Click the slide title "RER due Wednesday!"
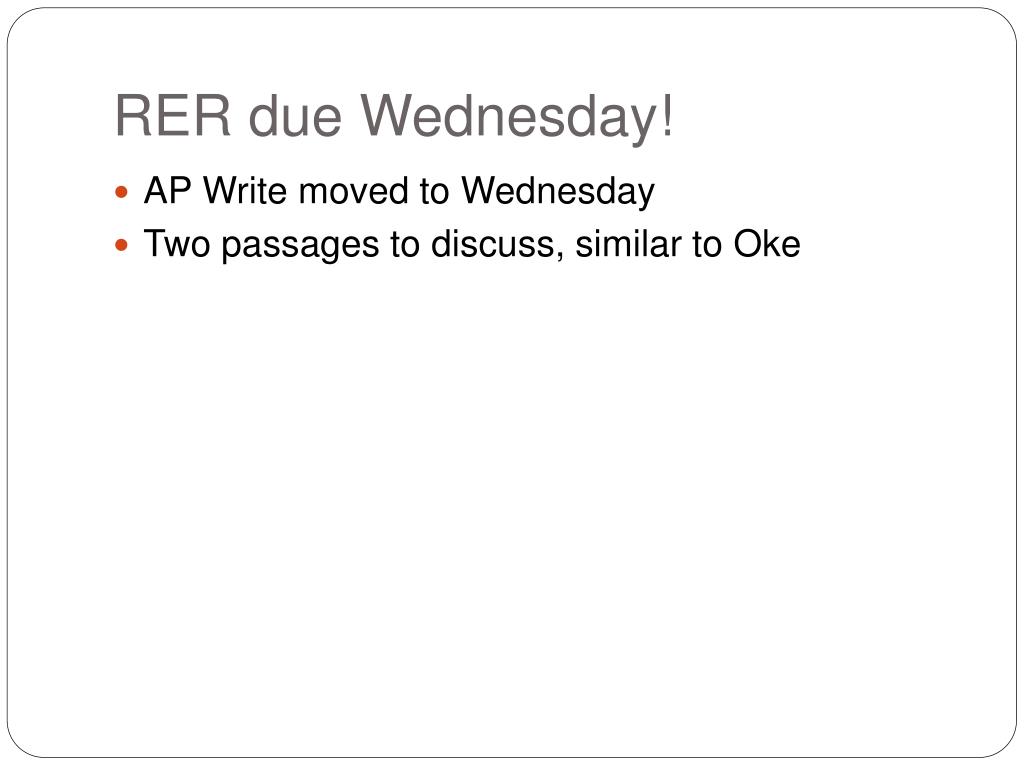The width and height of the screenshot is (1024, 768). [x=394, y=118]
